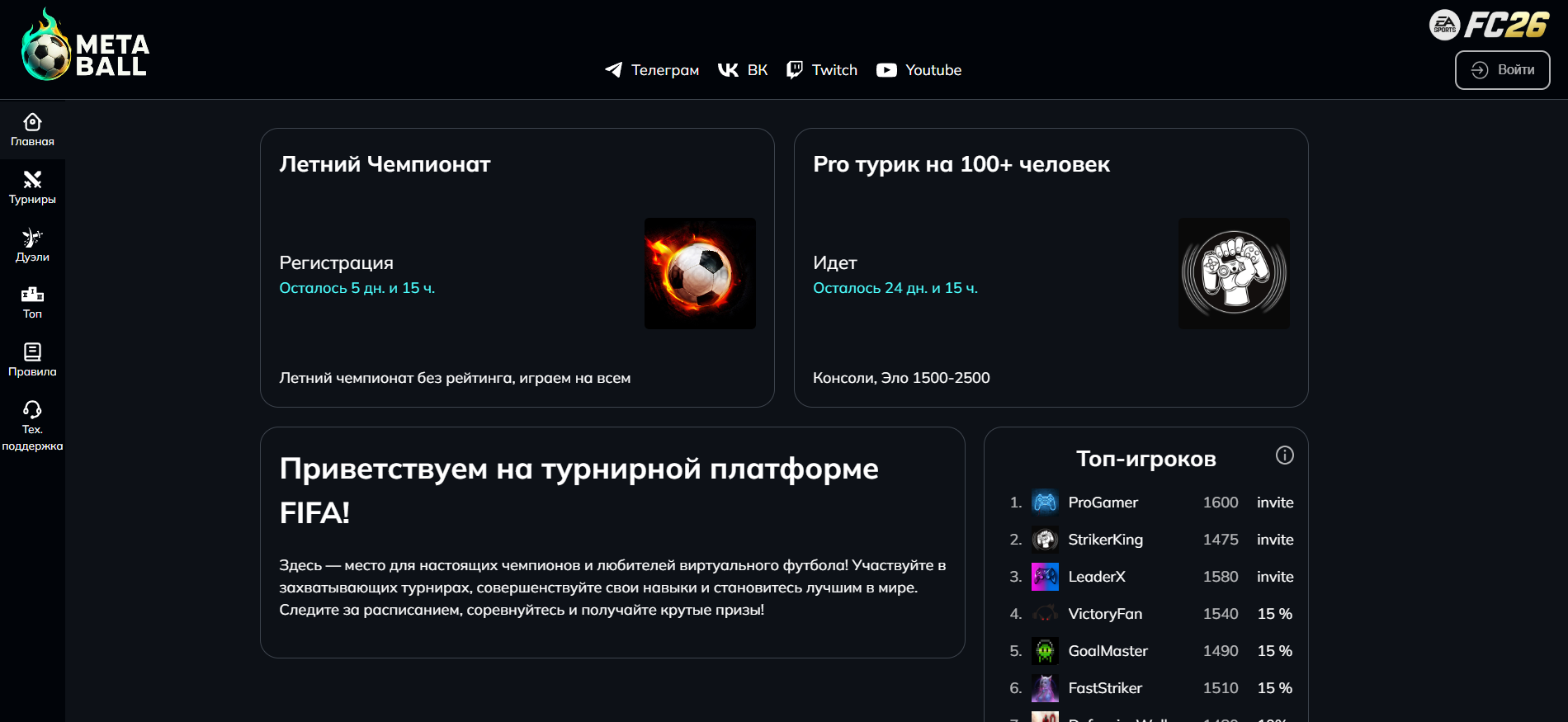1568x722 pixels.
Task: Select player name FastStriker
Action: point(1105,688)
